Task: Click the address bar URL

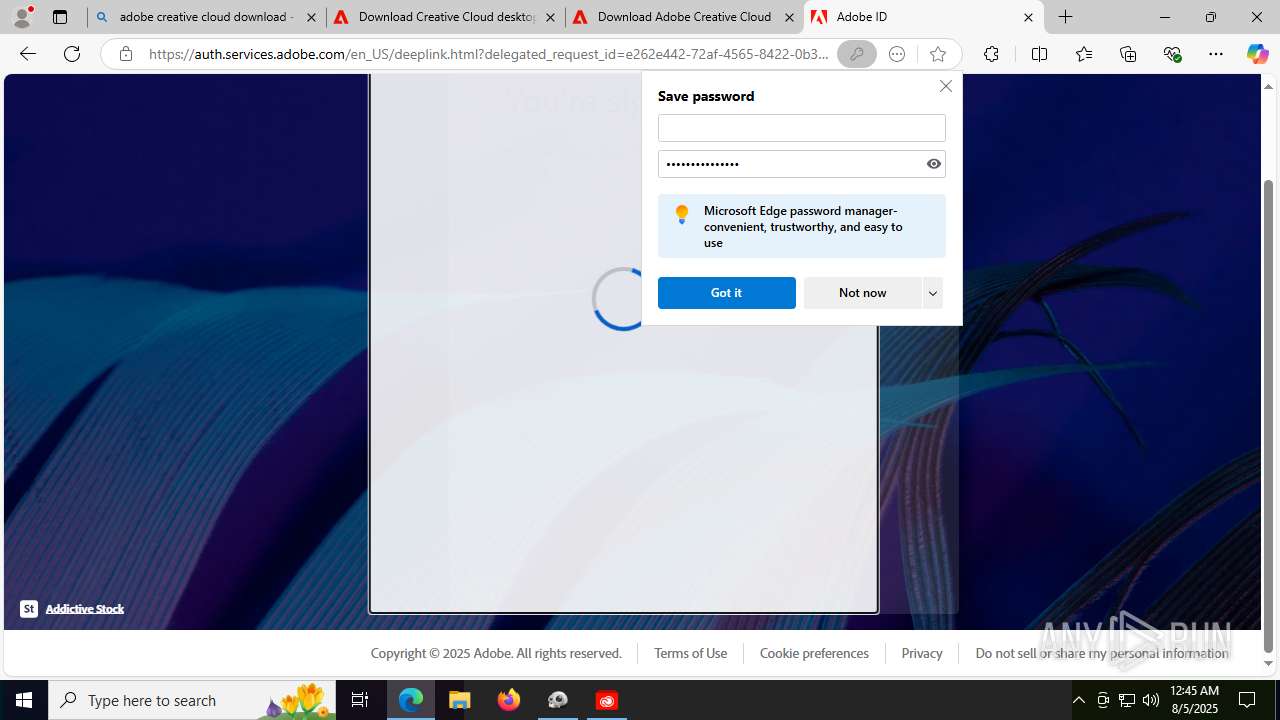Action: pos(488,54)
